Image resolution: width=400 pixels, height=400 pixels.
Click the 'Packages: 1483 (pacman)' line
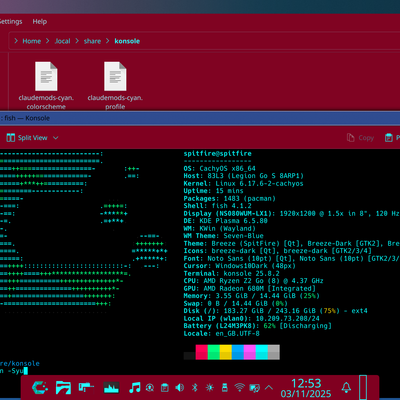click(229, 199)
